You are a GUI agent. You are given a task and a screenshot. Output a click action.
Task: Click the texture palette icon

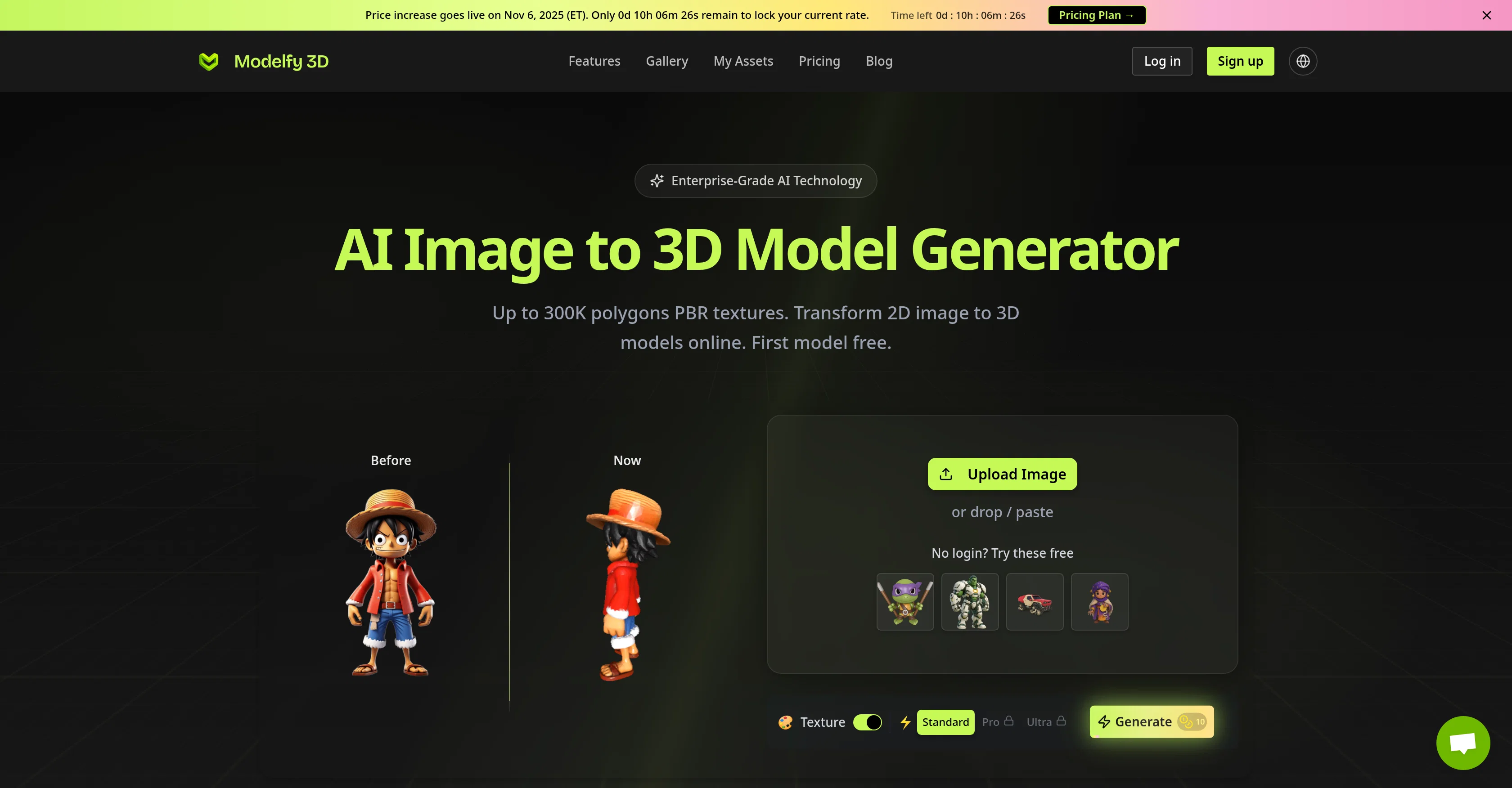(x=785, y=722)
